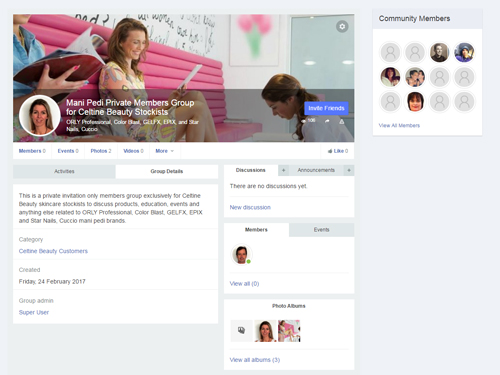Image resolution: width=500 pixels, height=375 pixels.
Task: Open the woman portrait album thumbnail
Action: [x=265, y=331]
